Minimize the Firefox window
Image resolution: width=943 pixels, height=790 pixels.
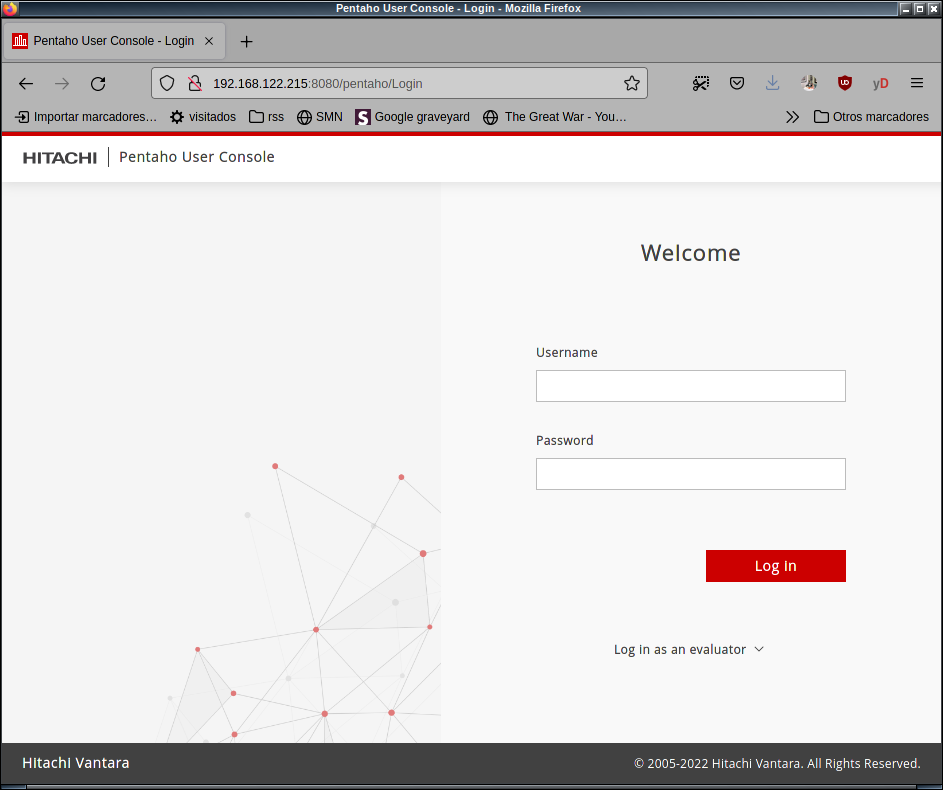(906, 8)
